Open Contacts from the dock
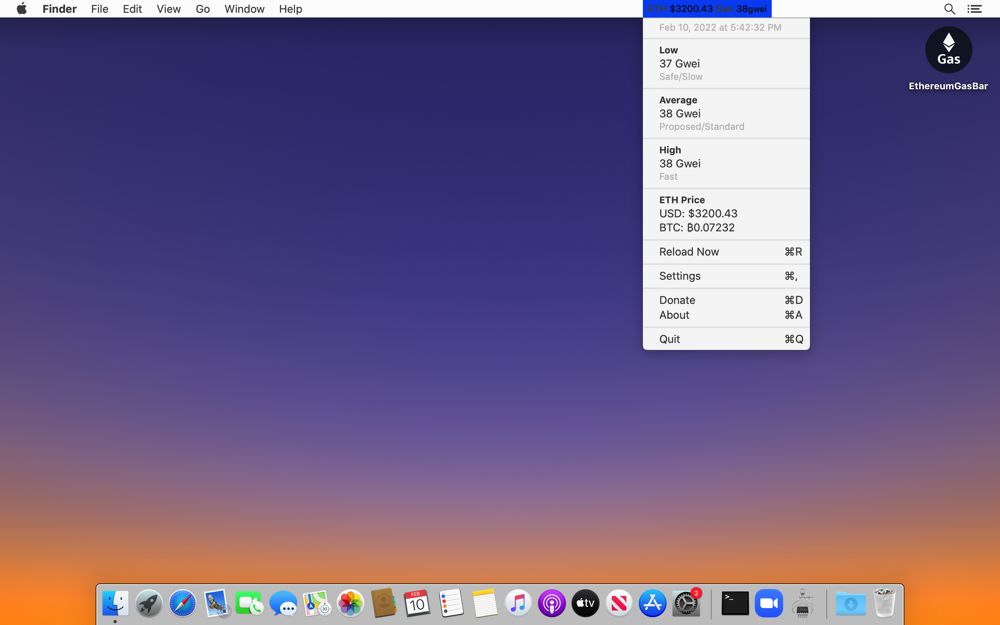Screen dimensions: 1000x625 384,603
